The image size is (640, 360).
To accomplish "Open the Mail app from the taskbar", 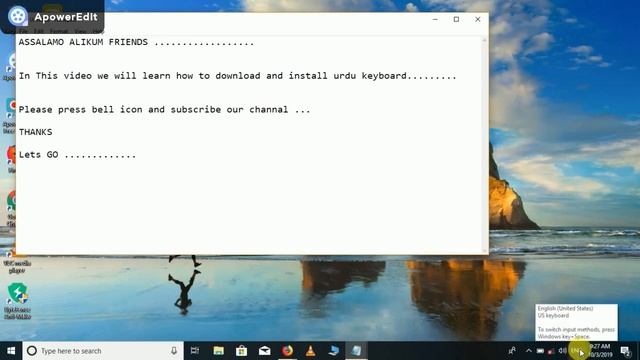I will coord(264,351).
